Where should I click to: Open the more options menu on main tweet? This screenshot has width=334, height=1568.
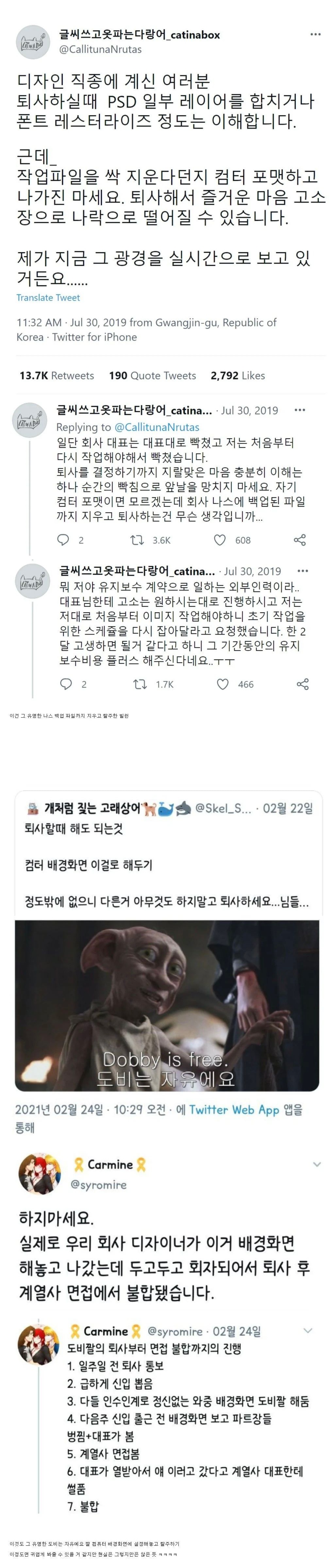315,34
